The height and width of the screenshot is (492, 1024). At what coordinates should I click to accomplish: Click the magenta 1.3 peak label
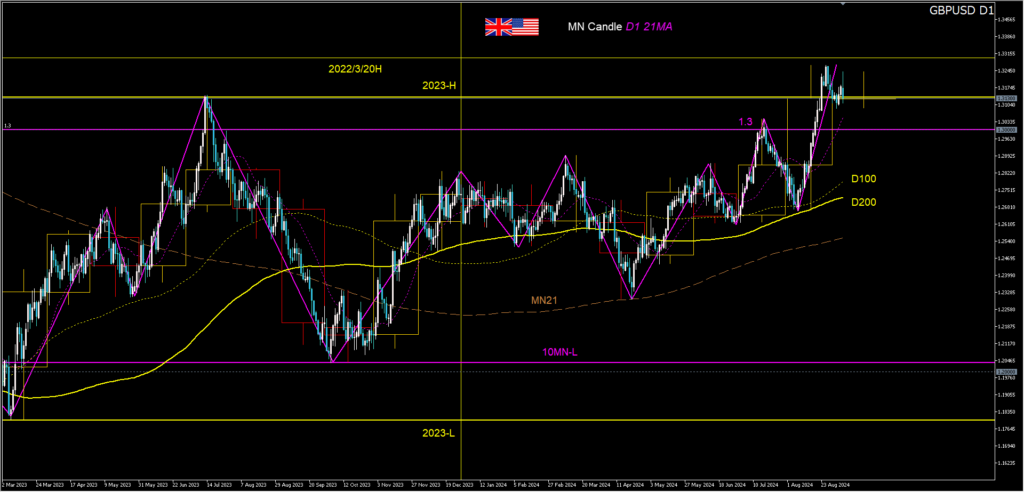[x=745, y=122]
